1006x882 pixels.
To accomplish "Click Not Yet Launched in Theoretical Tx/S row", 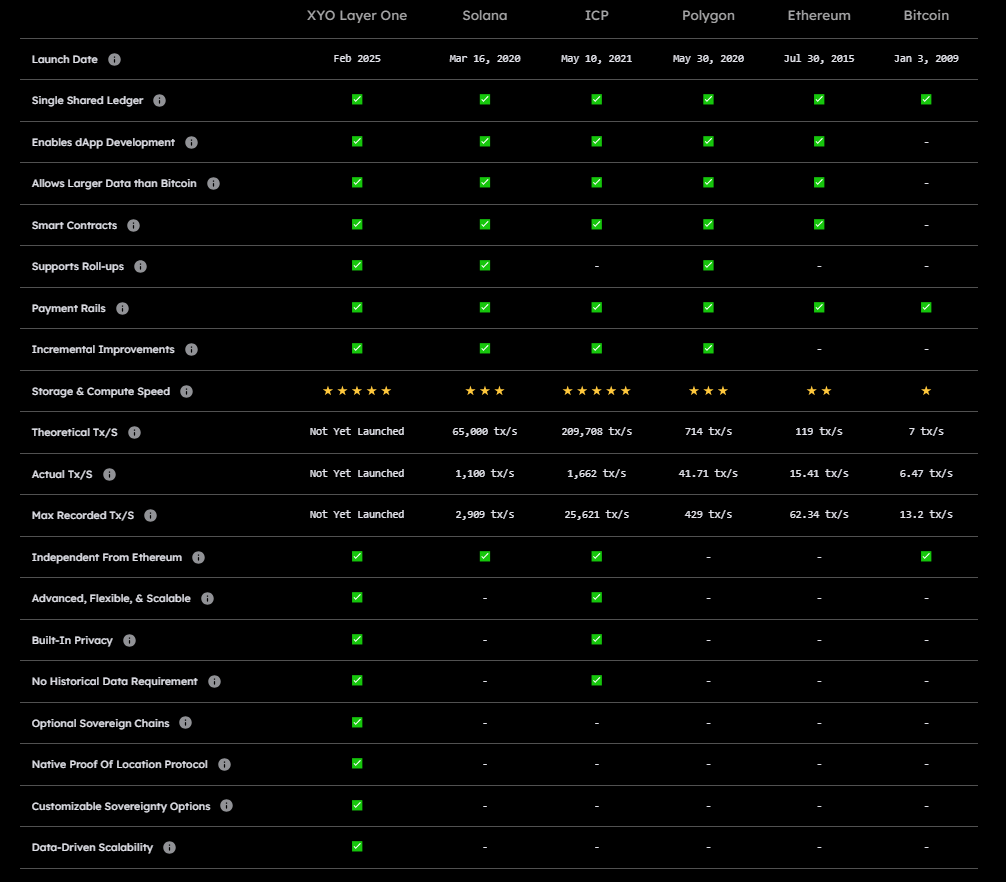I will tap(357, 432).
